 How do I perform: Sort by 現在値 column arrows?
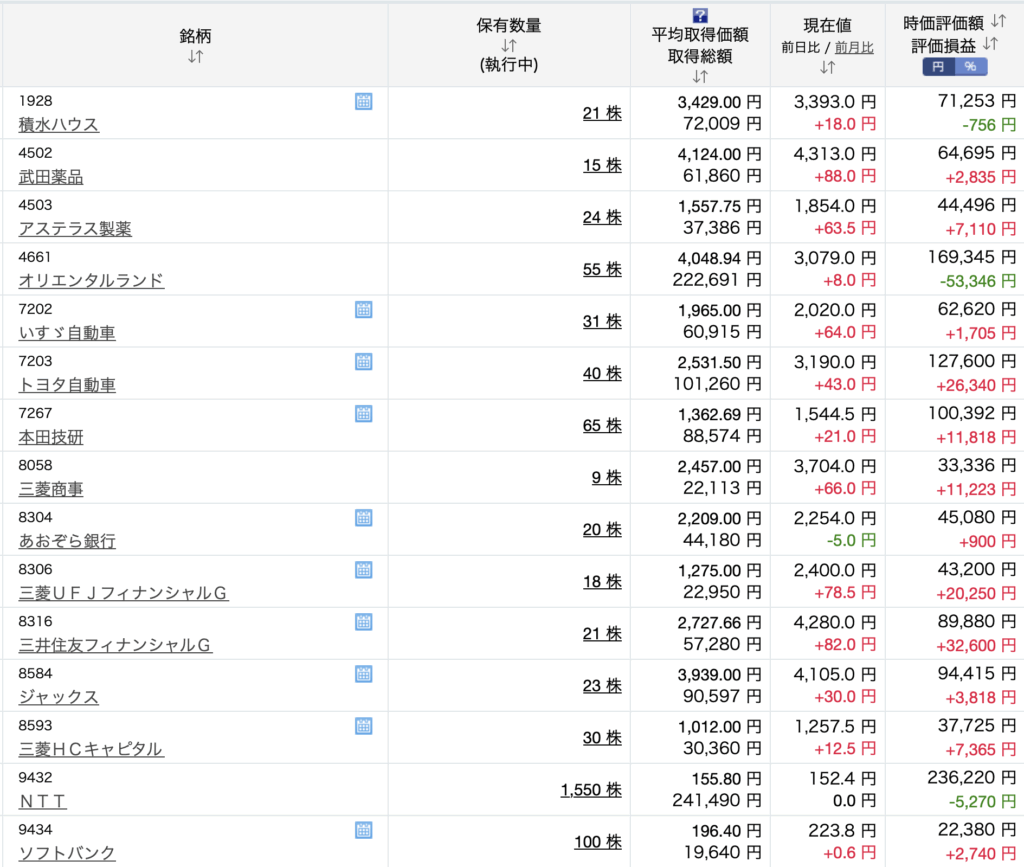pyautogui.click(x=827, y=68)
